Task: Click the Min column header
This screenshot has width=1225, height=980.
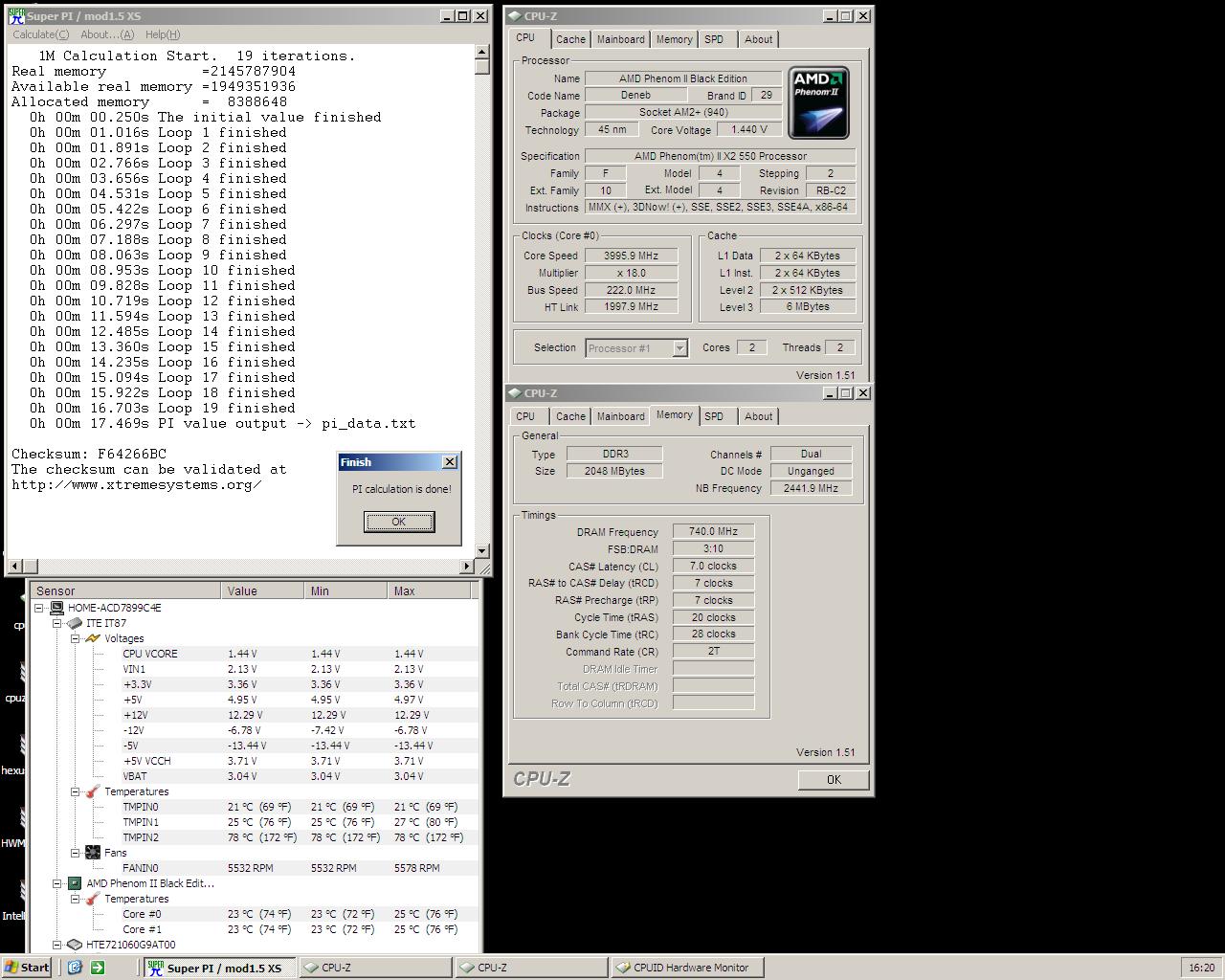Action: (x=345, y=590)
